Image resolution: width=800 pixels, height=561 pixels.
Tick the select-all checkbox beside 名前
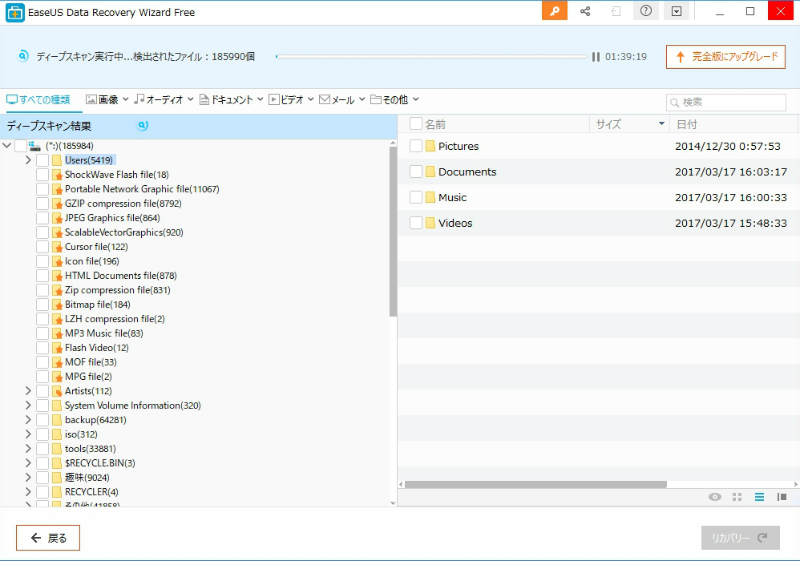[416, 124]
